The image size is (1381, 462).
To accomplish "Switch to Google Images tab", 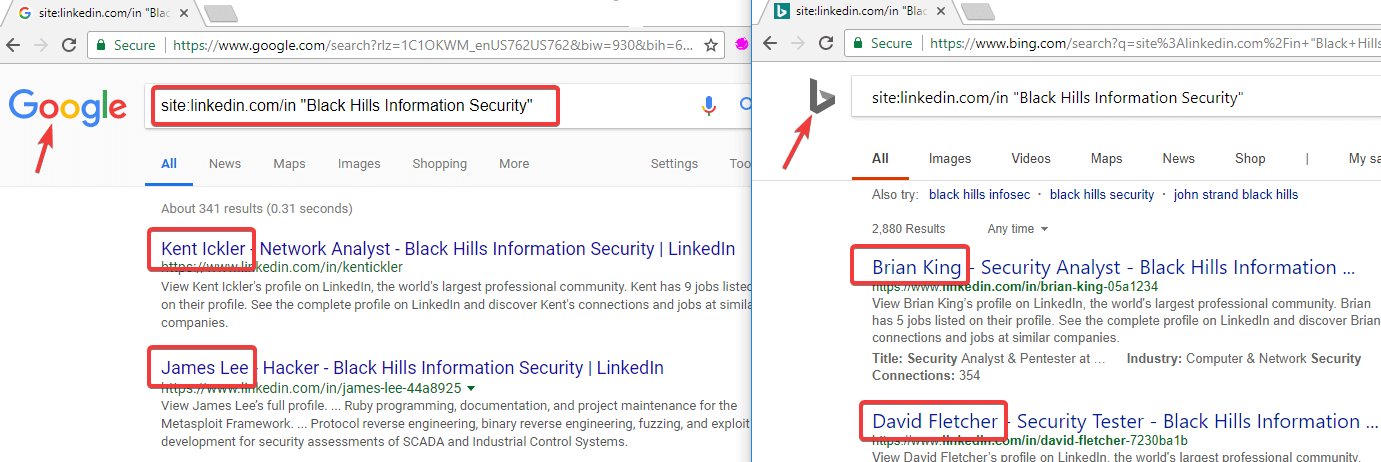I will [359, 164].
